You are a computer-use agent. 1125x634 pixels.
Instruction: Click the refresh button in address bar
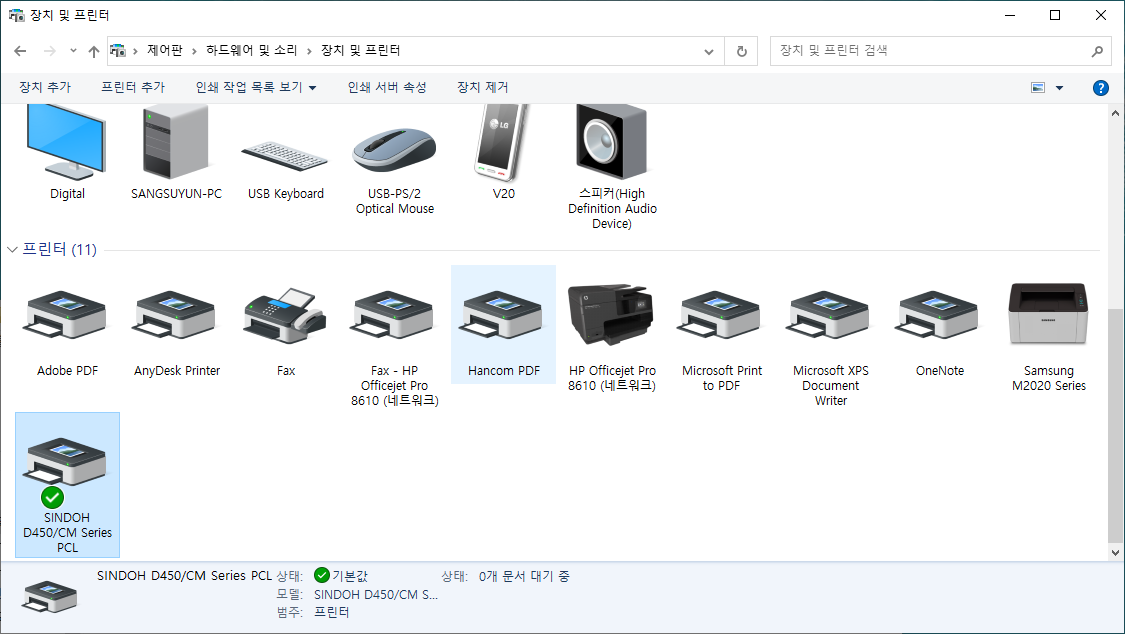tap(742, 51)
